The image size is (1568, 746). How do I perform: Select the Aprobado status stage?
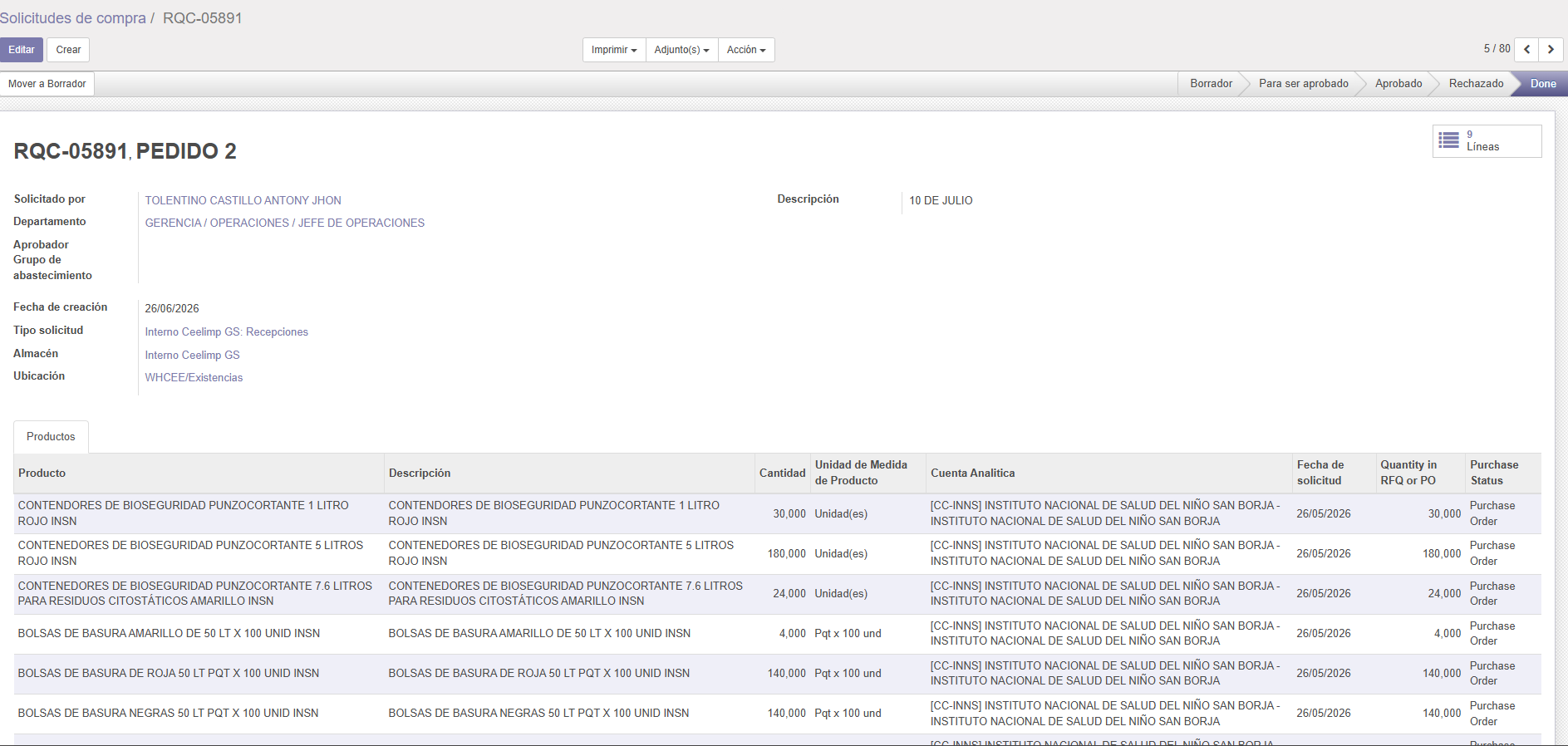tap(1398, 84)
